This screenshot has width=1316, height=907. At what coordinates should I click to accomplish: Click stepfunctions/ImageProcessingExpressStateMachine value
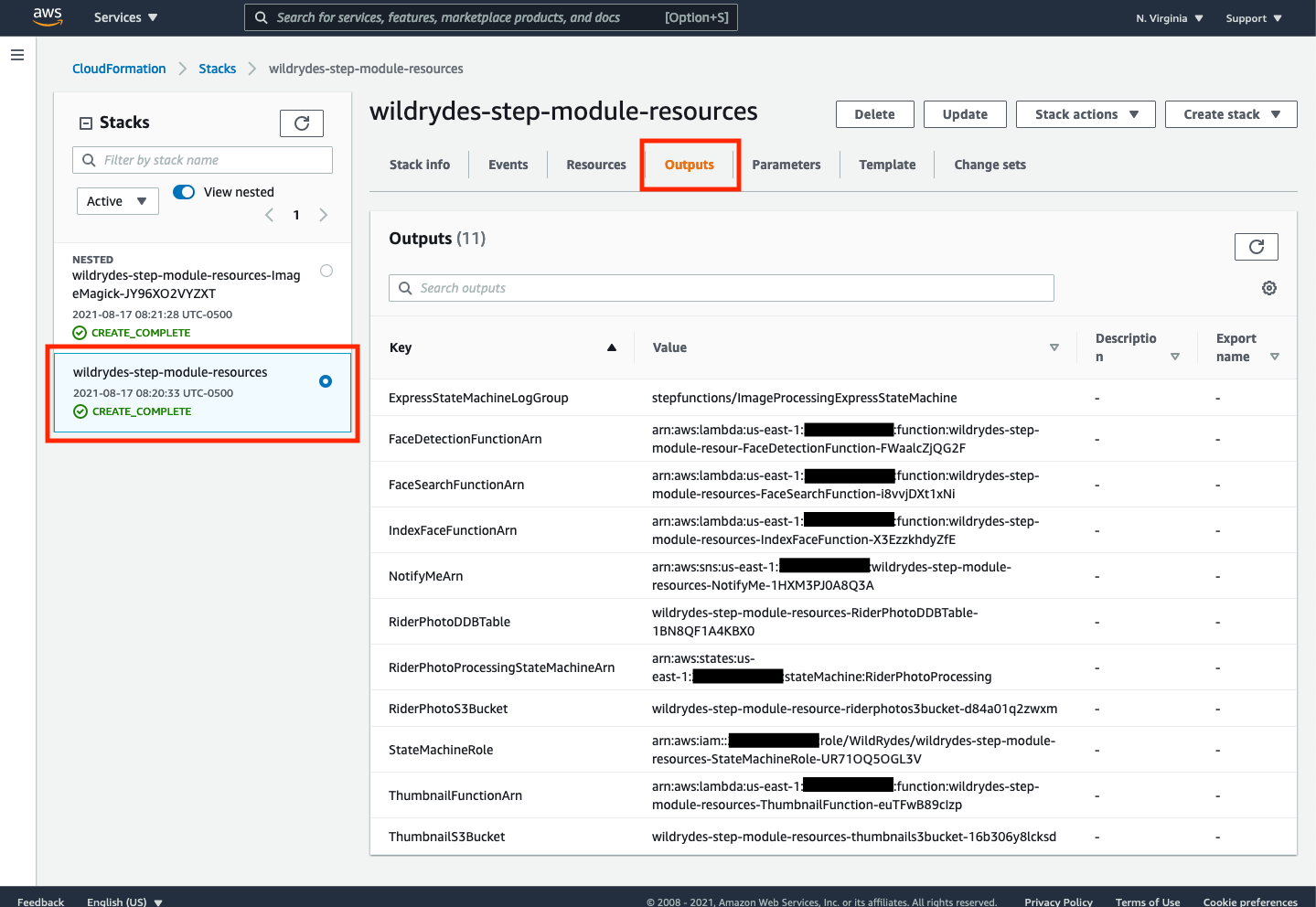pos(805,398)
